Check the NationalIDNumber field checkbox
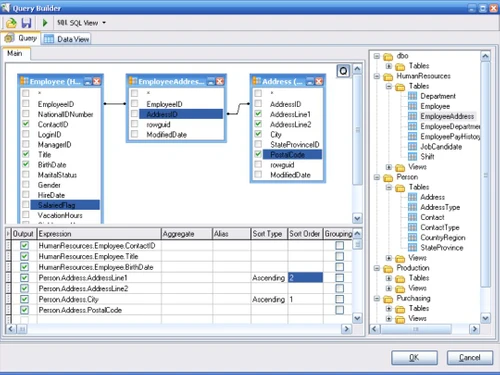The width and height of the screenshot is (500, 375). point(26,114)
